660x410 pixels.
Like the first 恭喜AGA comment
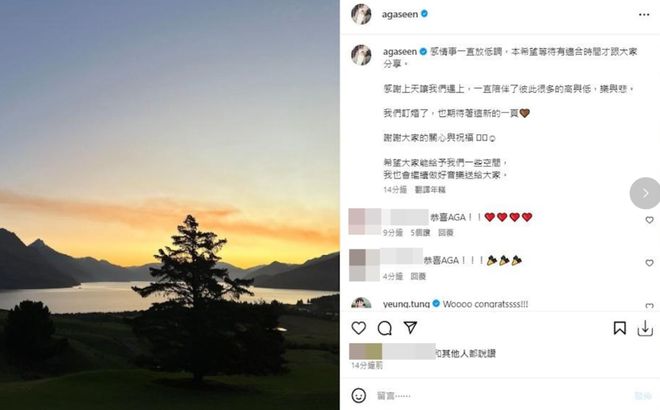click(649, 220)
